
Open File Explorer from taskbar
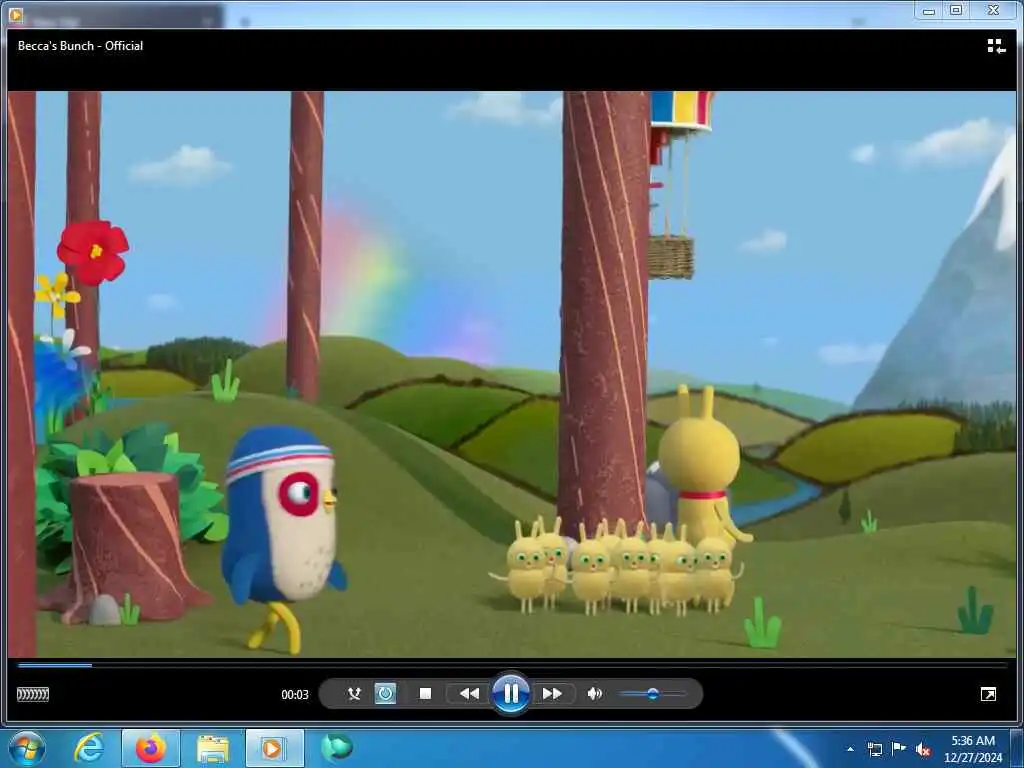click(212, 748)
